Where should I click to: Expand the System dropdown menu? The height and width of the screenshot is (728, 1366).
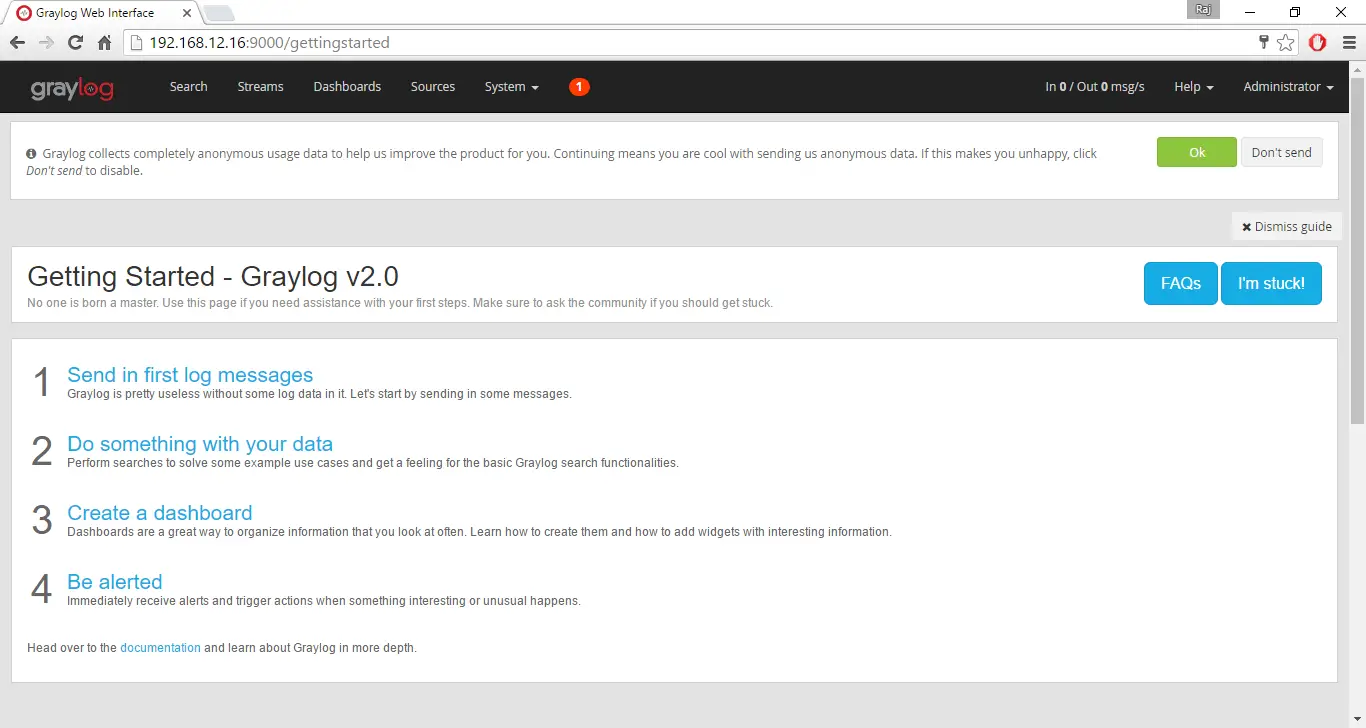point(511,87)
